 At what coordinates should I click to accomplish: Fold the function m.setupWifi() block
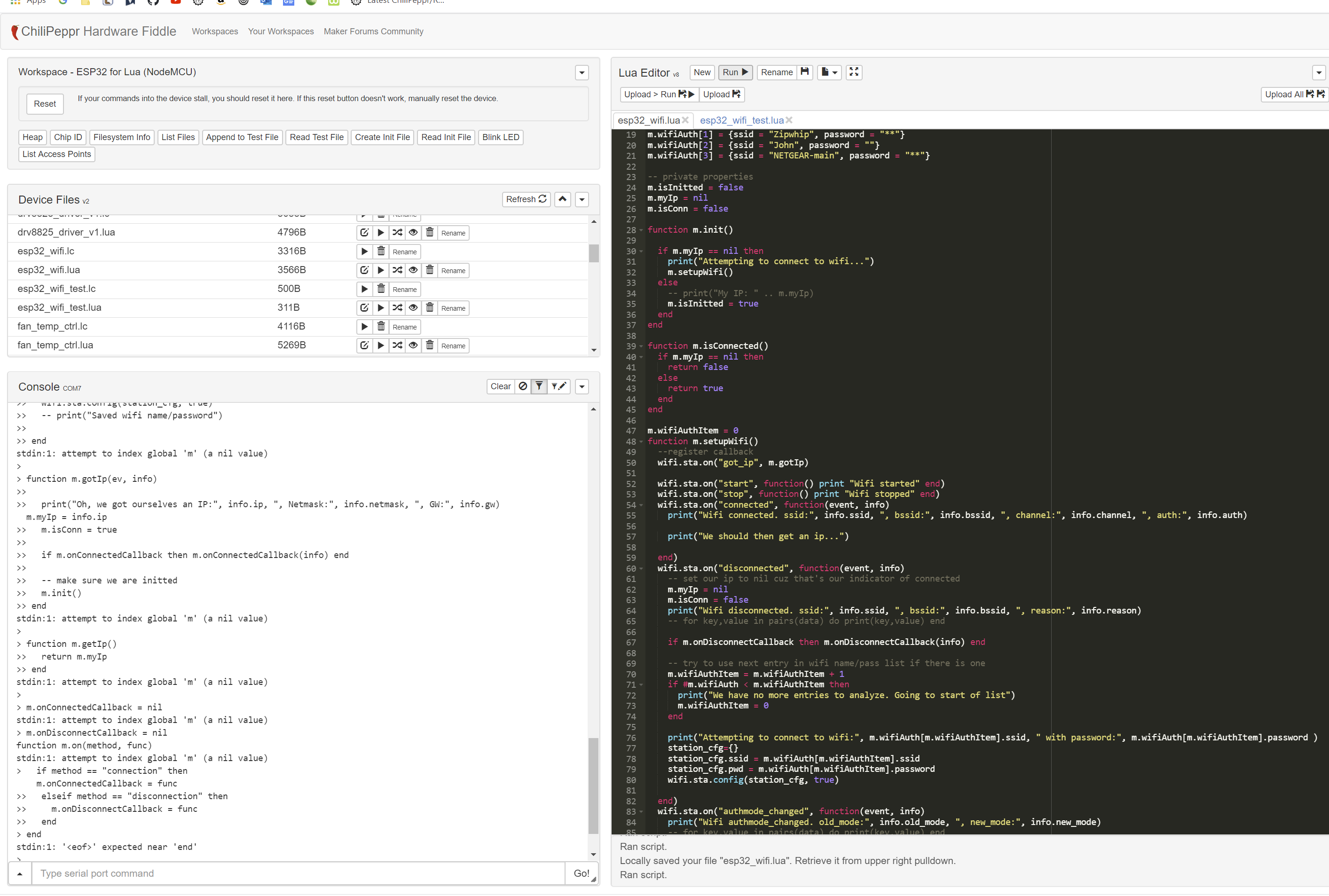pos(641,442)
